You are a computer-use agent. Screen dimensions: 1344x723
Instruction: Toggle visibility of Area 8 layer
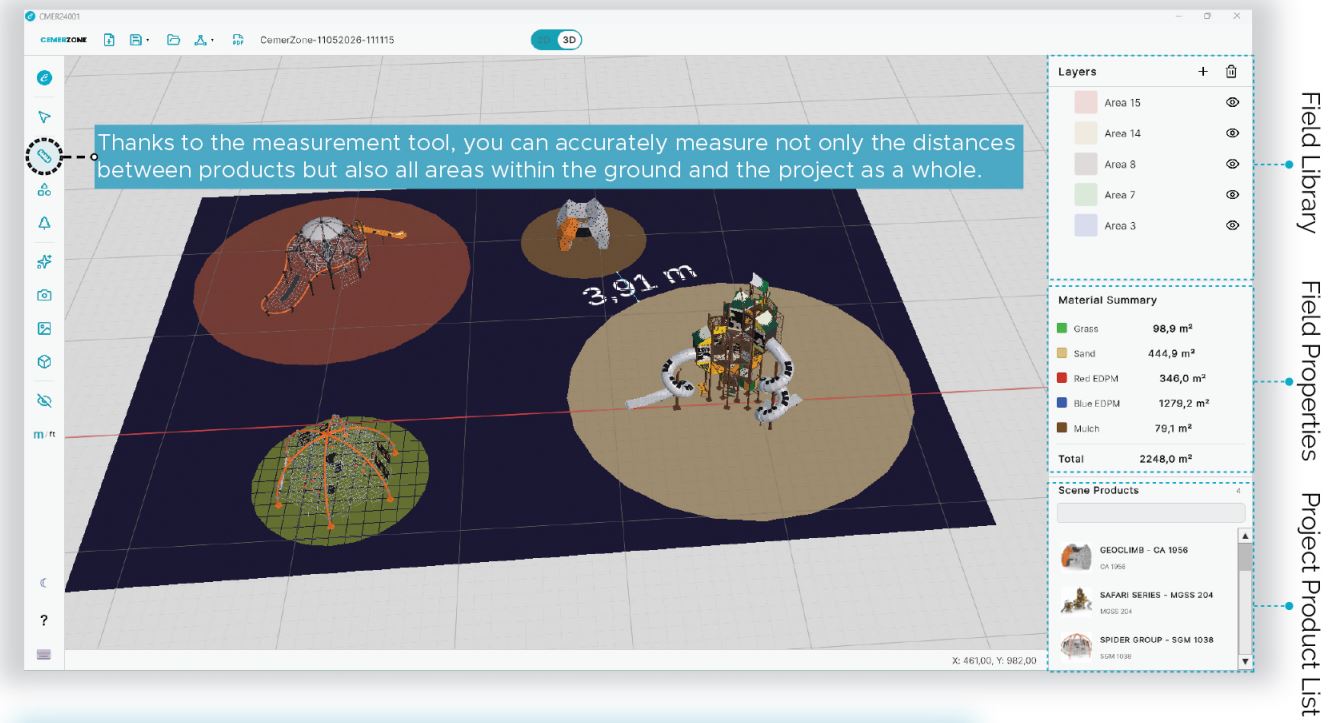point(1232,164)
